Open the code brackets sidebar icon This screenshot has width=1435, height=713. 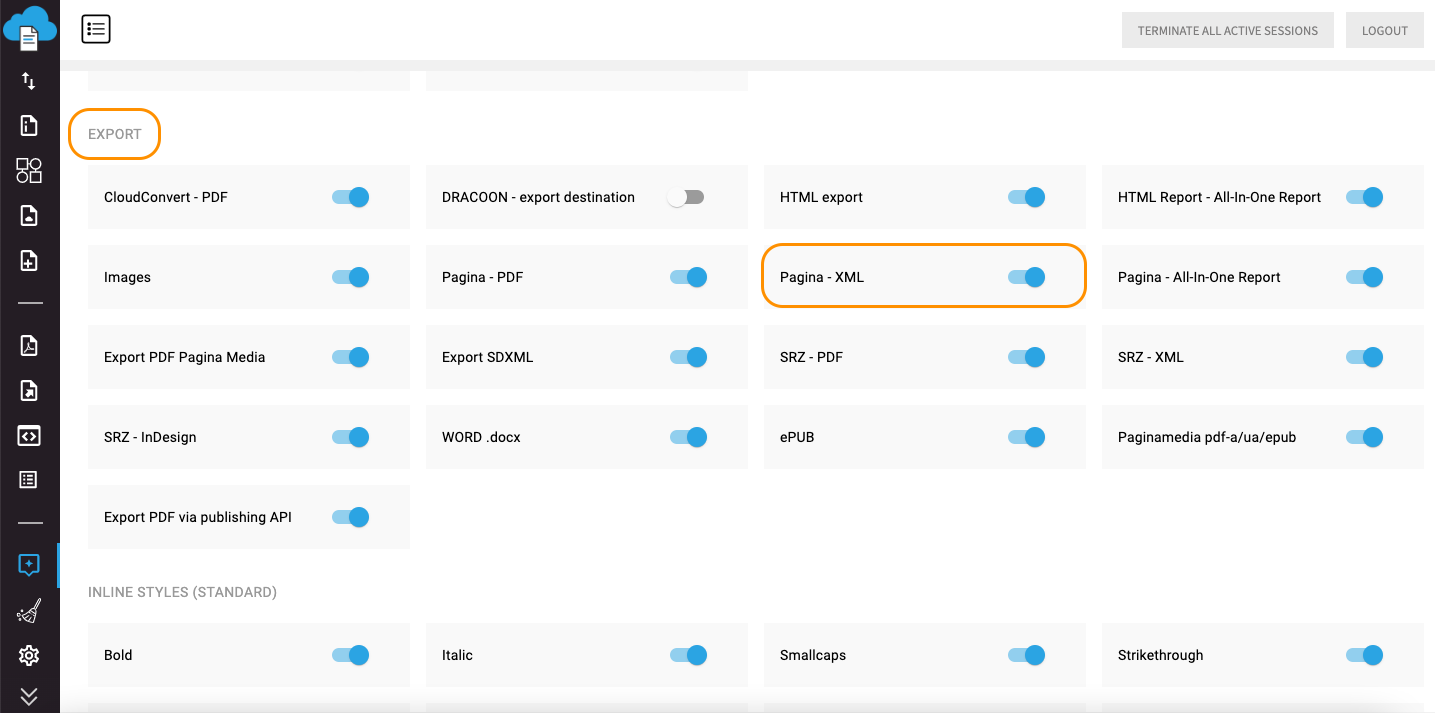(29, 436)
